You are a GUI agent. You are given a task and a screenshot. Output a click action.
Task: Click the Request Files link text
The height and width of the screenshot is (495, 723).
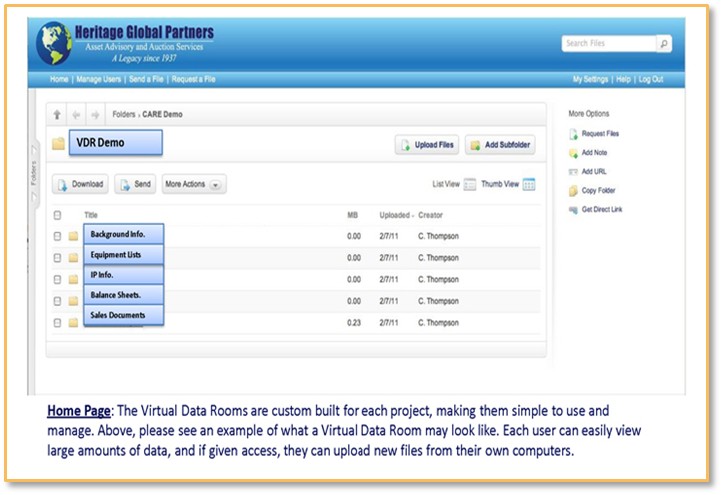pyautogui.click(x=600, y=134)
